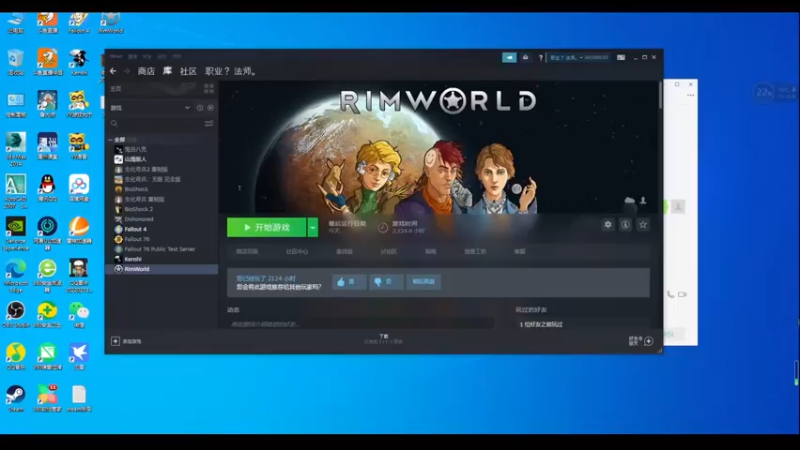The height and width of the screenshot is (450, 800).
Task: Click the library search field
Action: [156, 123]
